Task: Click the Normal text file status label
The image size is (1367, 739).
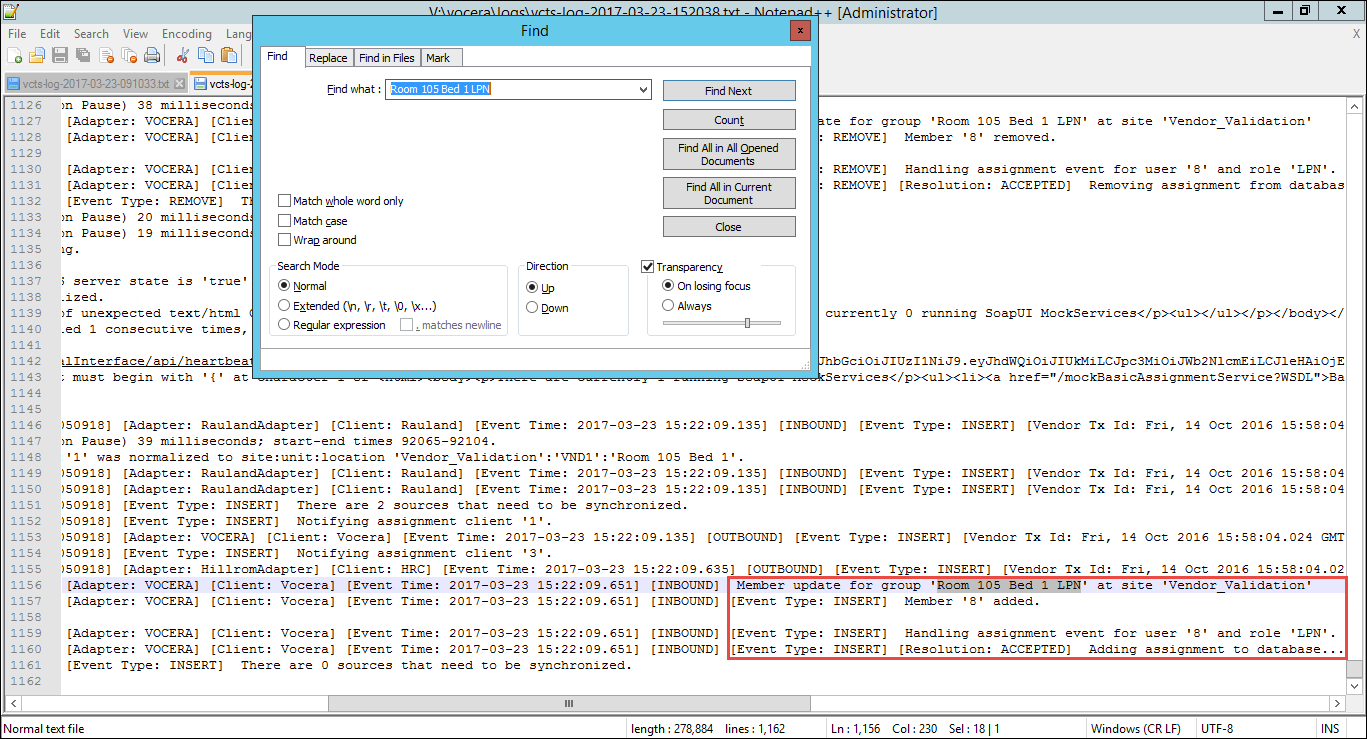Action: coord(46,729)
